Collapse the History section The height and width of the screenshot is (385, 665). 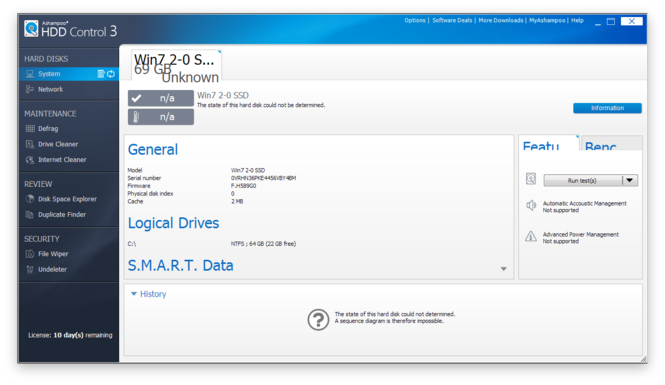[134, 294]
